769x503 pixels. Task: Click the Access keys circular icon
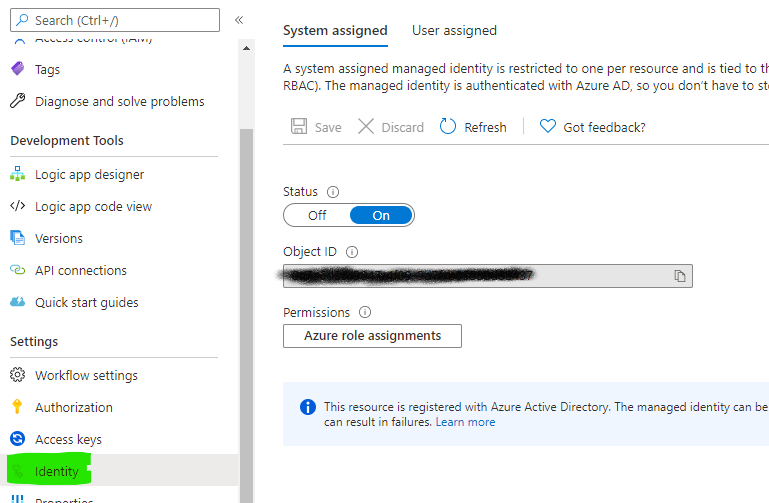click(x=18, y=438)
